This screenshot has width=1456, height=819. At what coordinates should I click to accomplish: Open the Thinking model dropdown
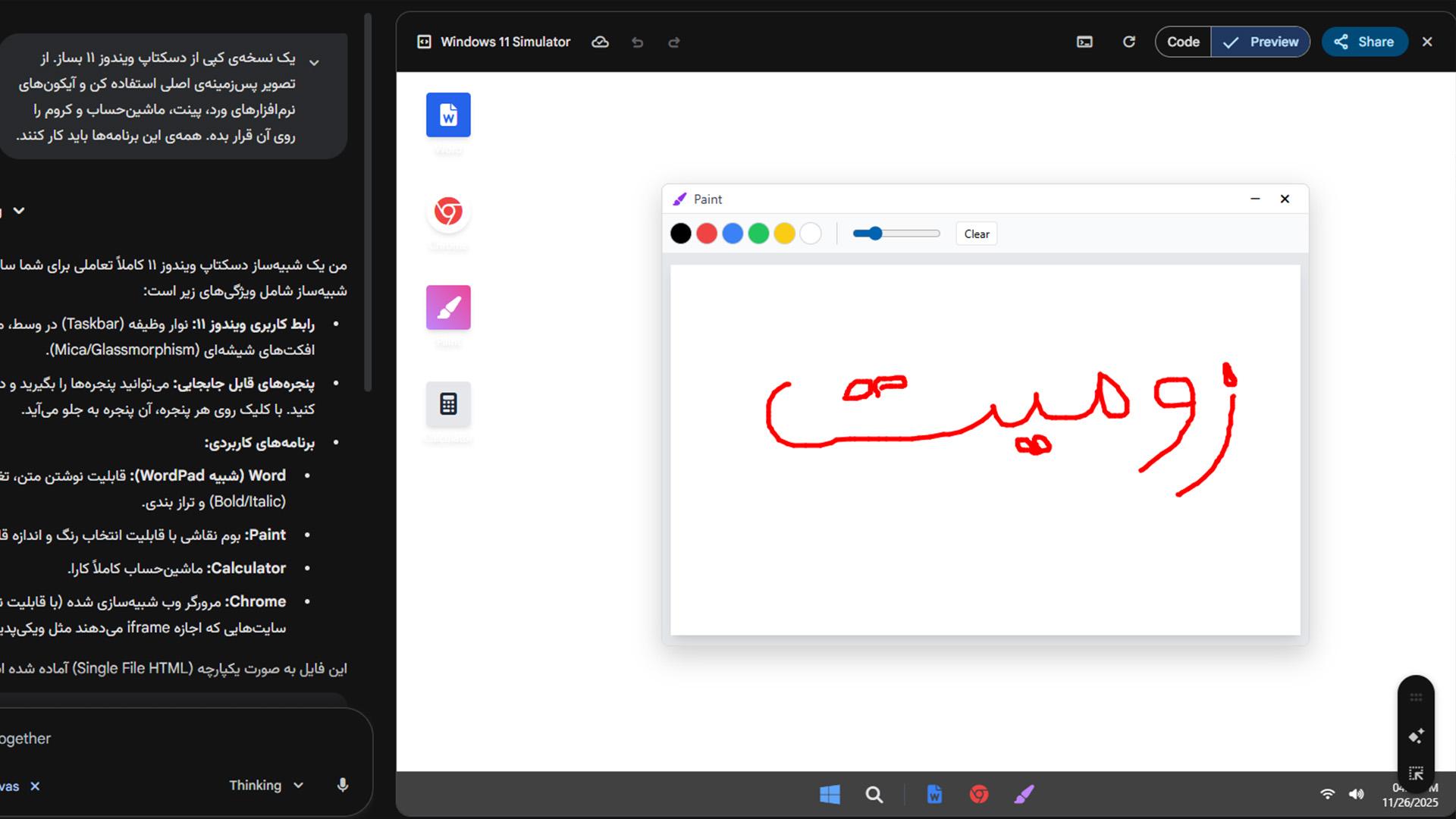266,786
